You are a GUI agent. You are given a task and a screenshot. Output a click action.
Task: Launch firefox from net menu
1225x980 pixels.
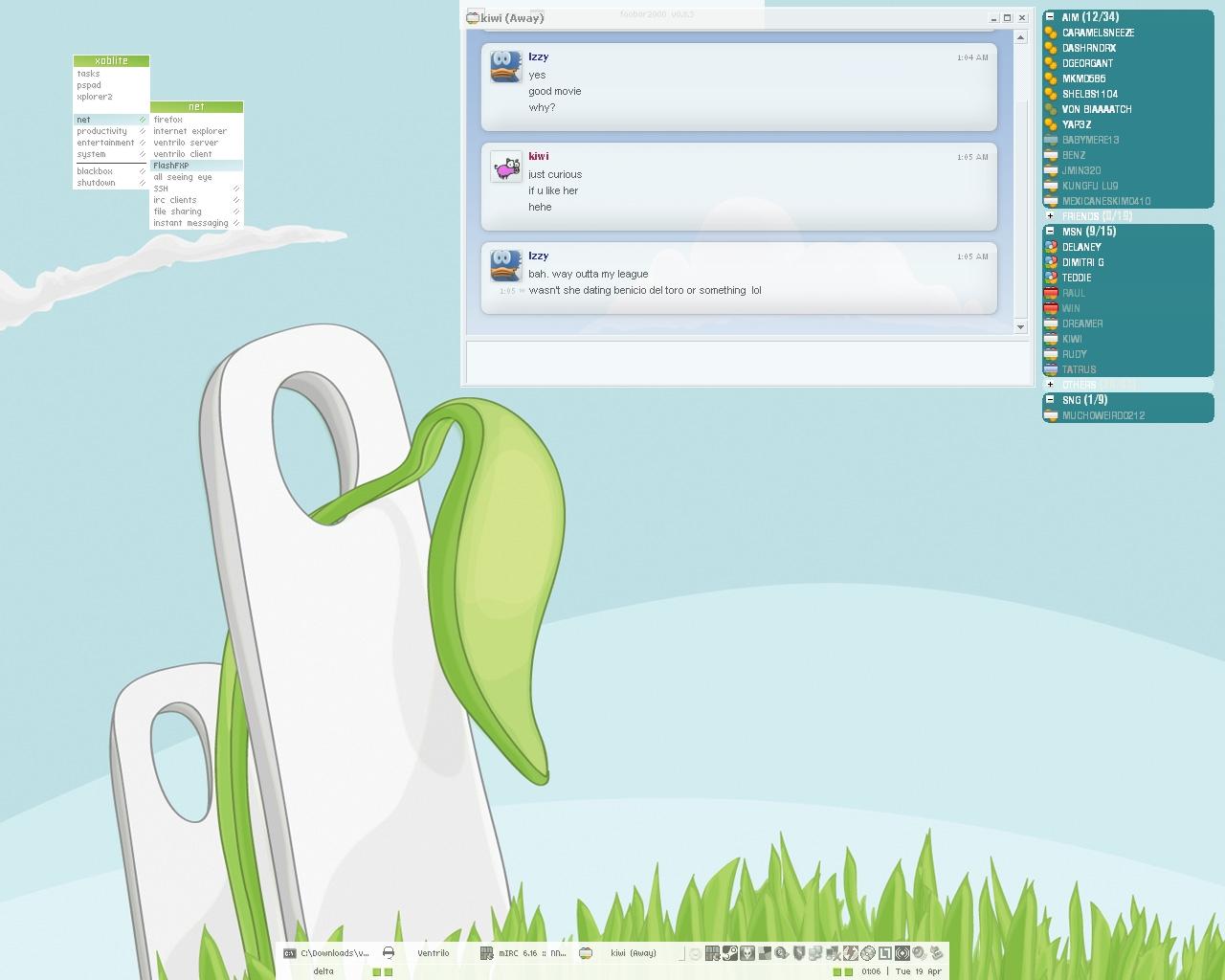[196, 120]
